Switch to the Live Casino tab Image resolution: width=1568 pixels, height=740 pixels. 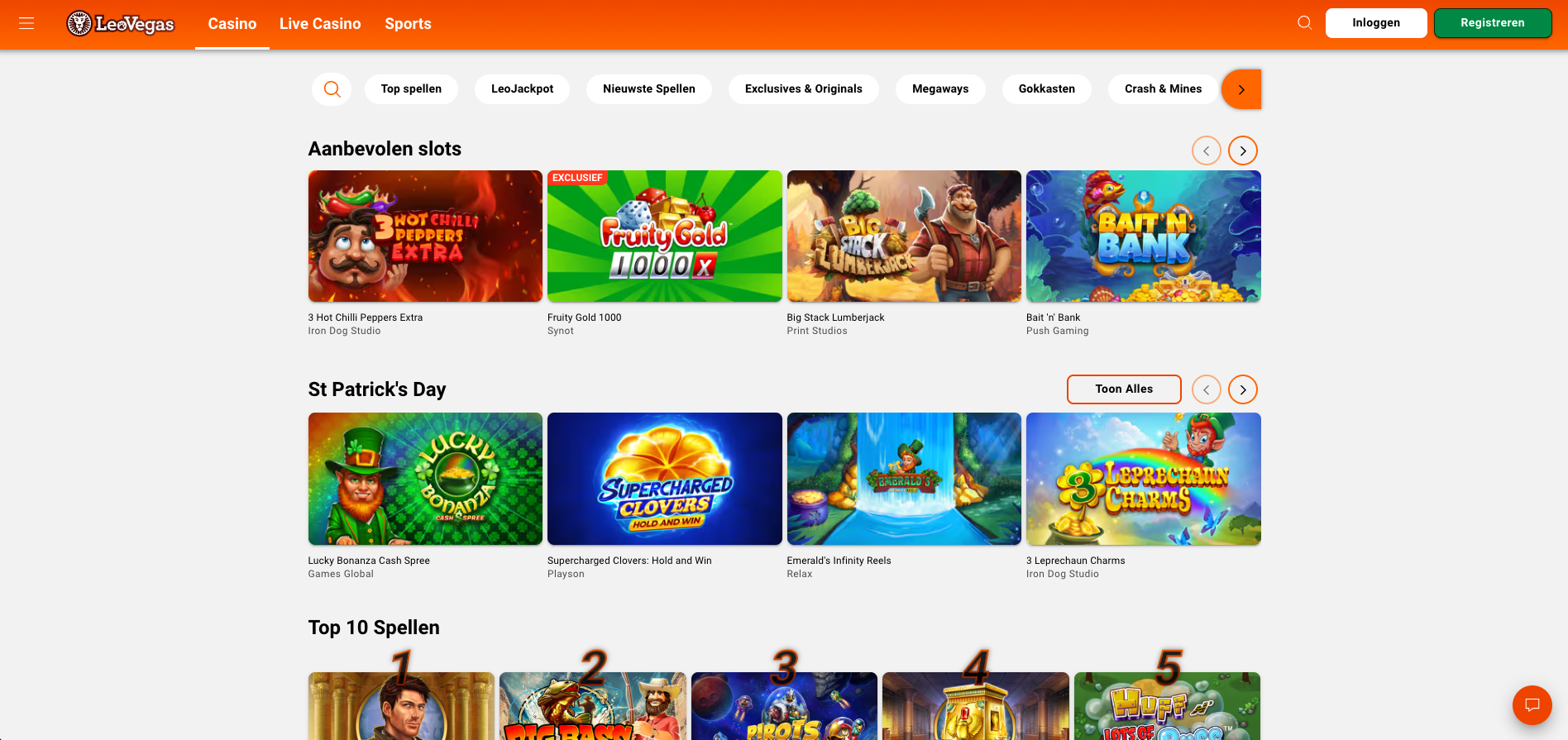(x=320, y=24)
